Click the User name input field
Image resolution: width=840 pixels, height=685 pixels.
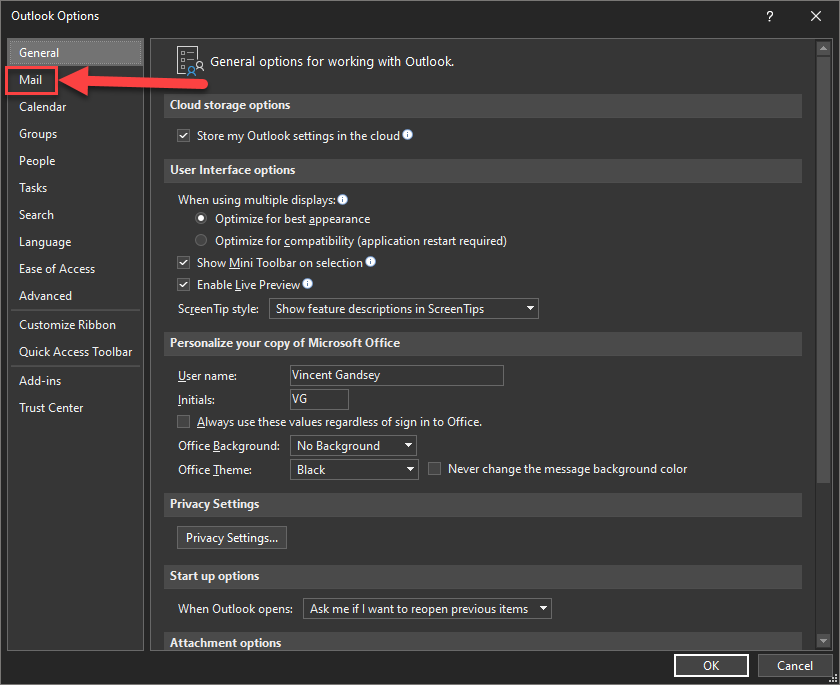pyautogui.click(x=396, y=375)
